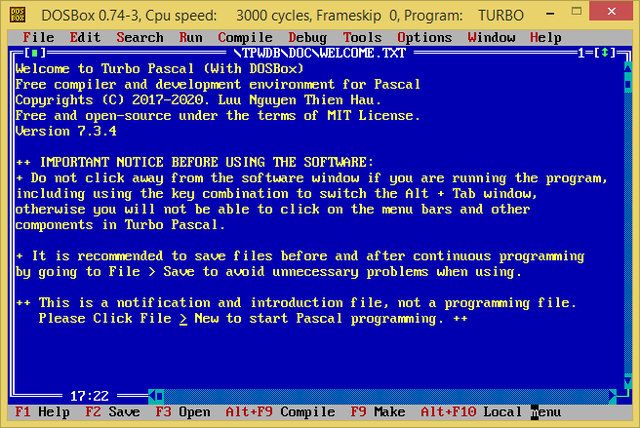Screen dimensions: 640x428
Task: Click the vertical scrollbar up arrow
Action: (x=628, y=67)
